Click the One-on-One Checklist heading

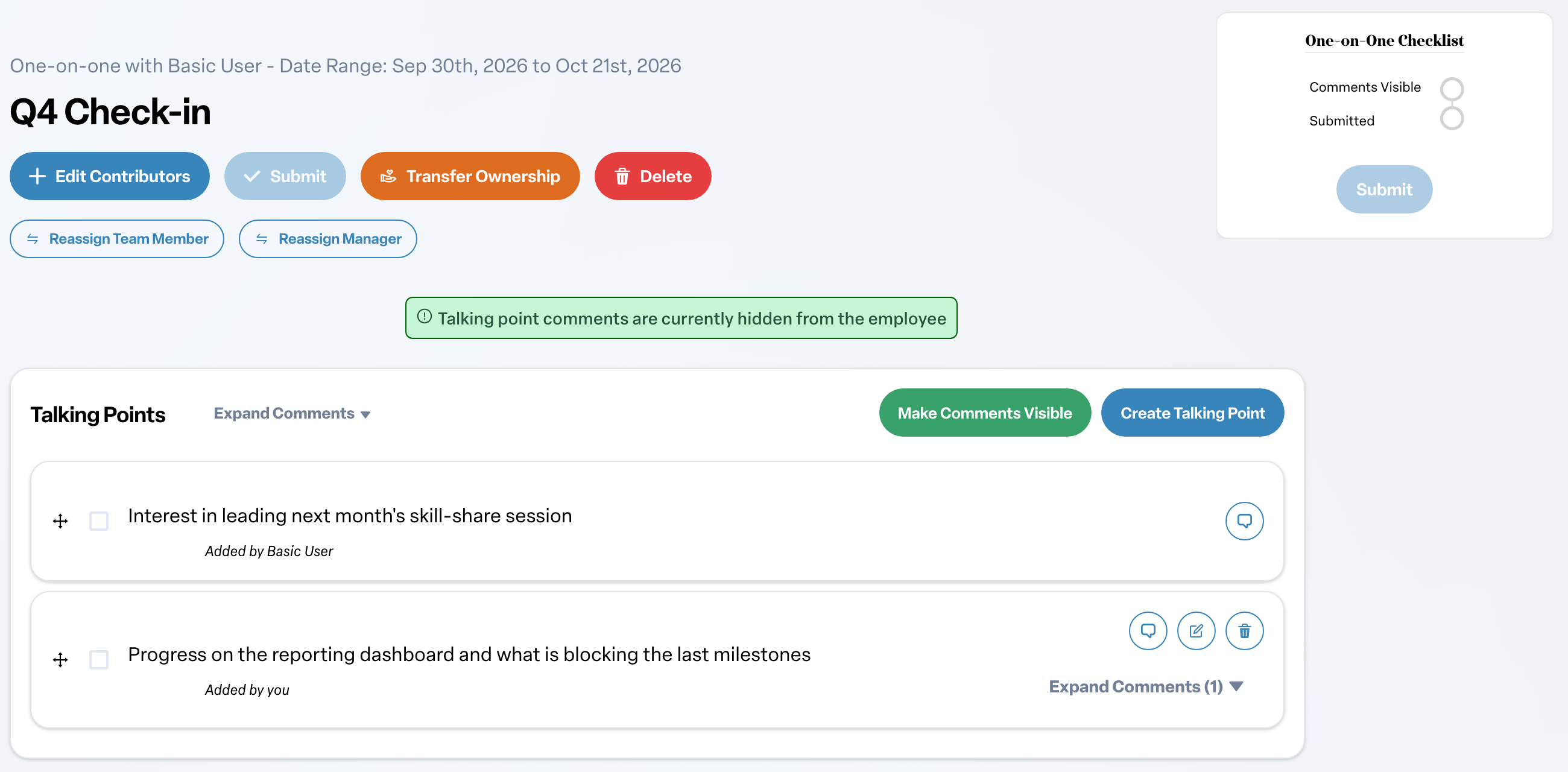(1383, 41)
